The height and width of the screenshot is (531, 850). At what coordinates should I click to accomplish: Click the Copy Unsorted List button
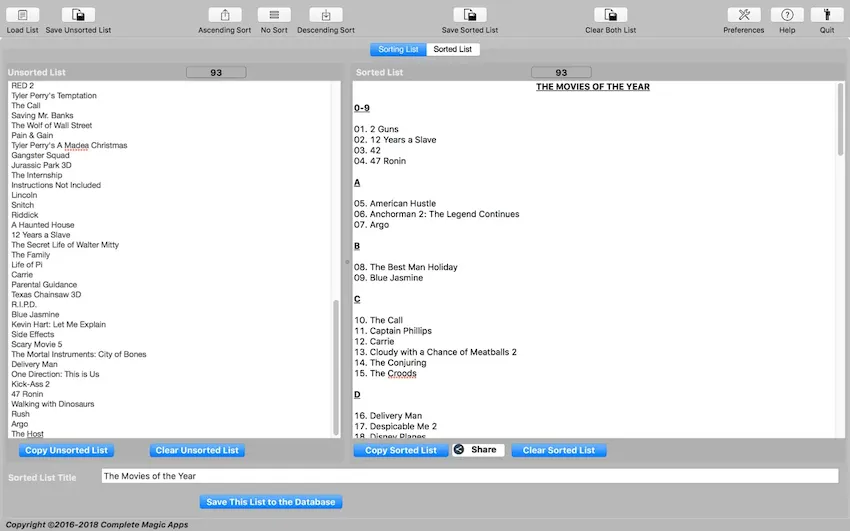point(66,450)
